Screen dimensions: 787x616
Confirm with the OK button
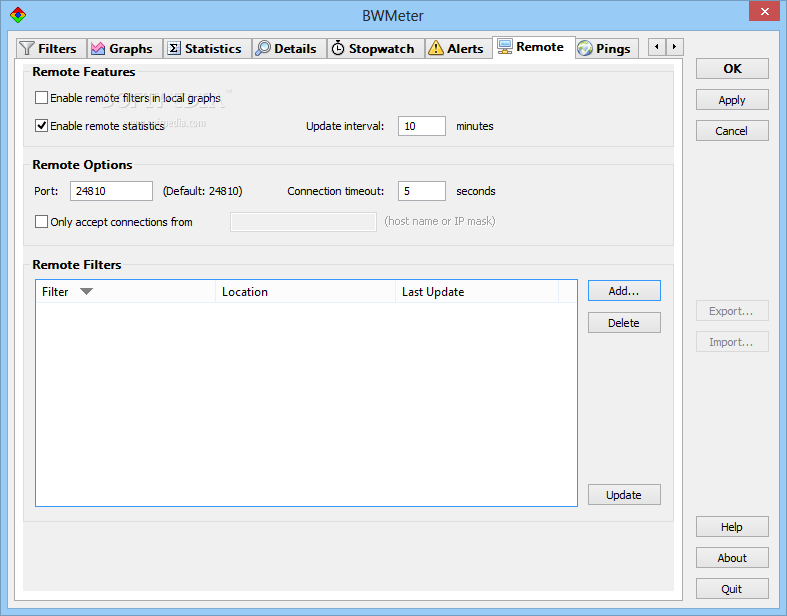[x=732, y=69]
